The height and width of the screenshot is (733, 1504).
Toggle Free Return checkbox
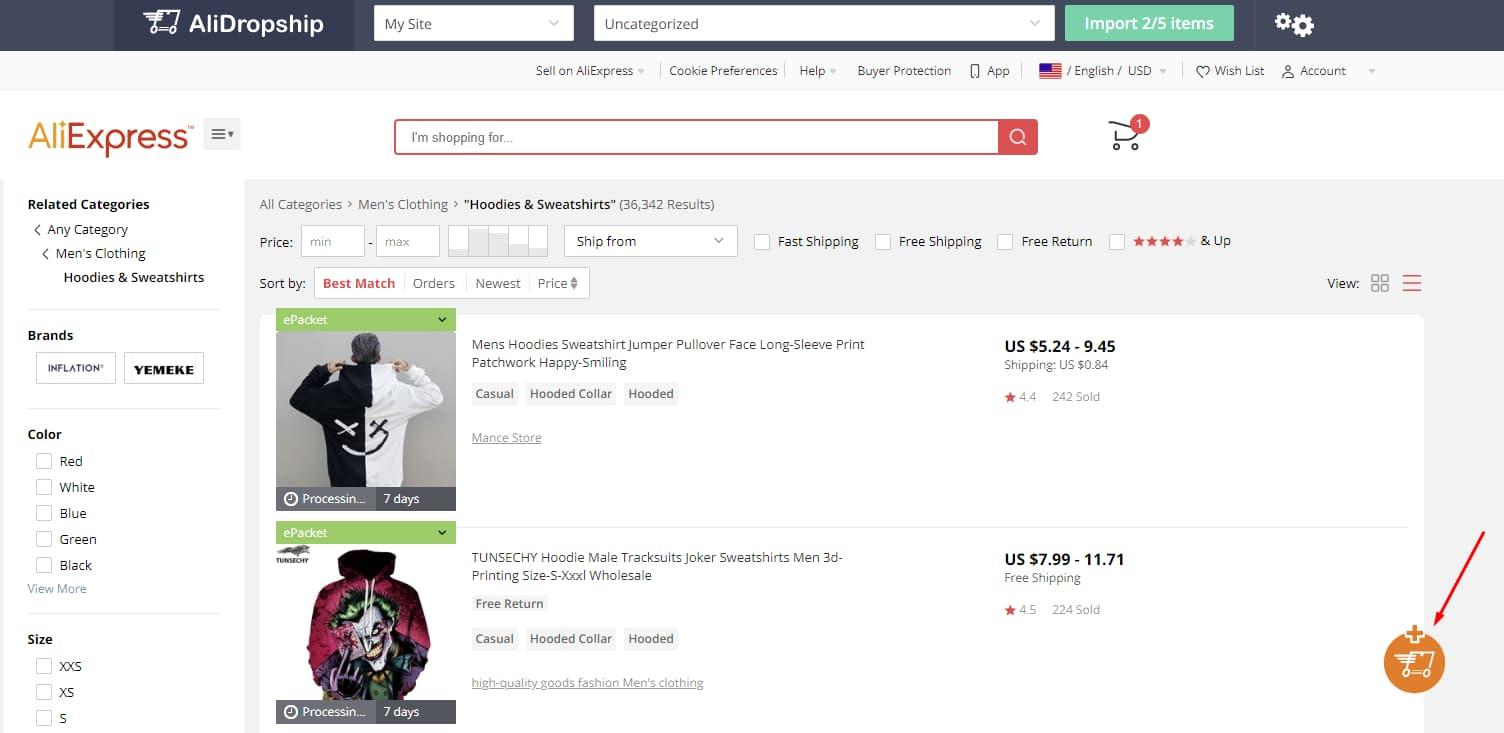[x=1005, y=242]
